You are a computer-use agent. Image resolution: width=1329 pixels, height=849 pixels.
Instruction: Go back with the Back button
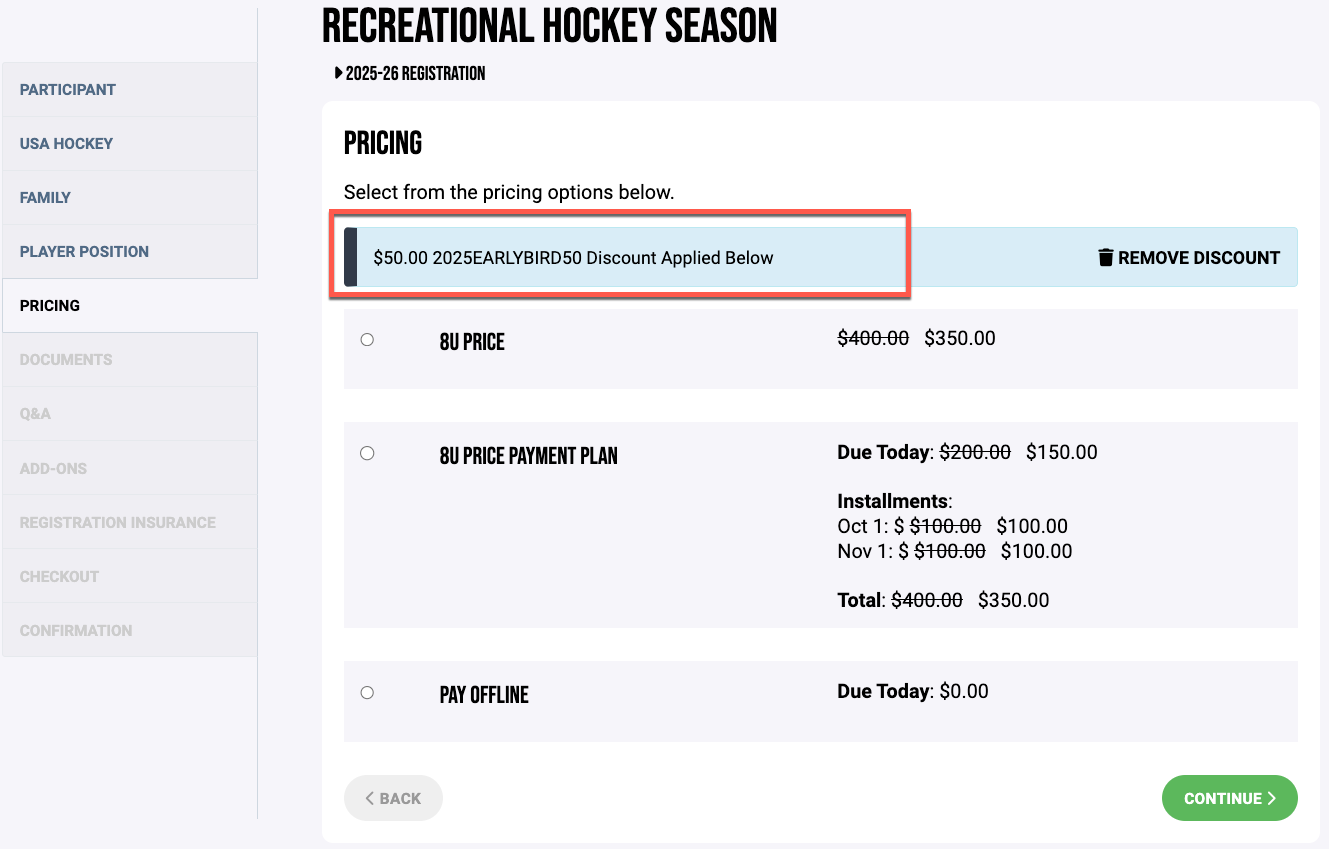click(x=393, y=798)
